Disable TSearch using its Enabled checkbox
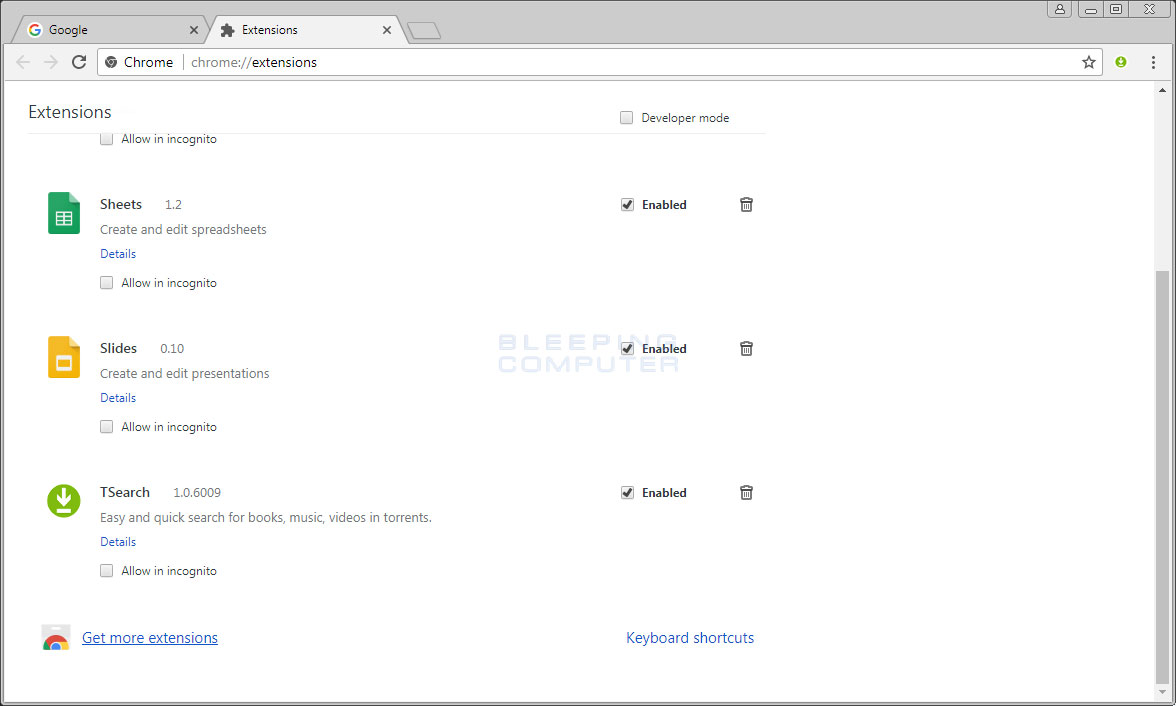 coord(627,493)
